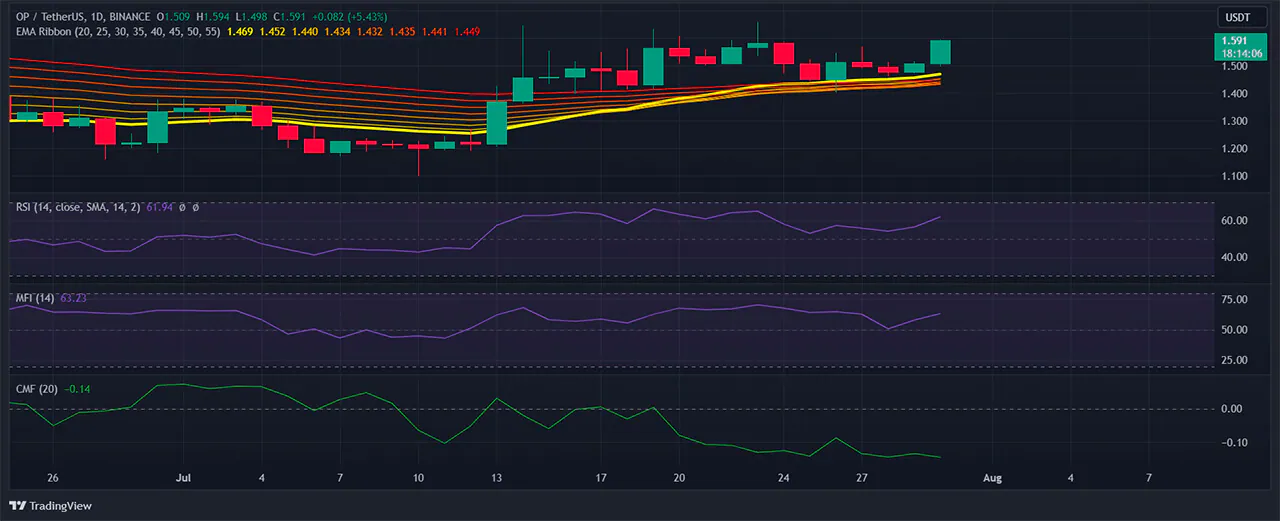Click the 1.500 price axis label
1280x521 pixels.
pos(1233,66)
